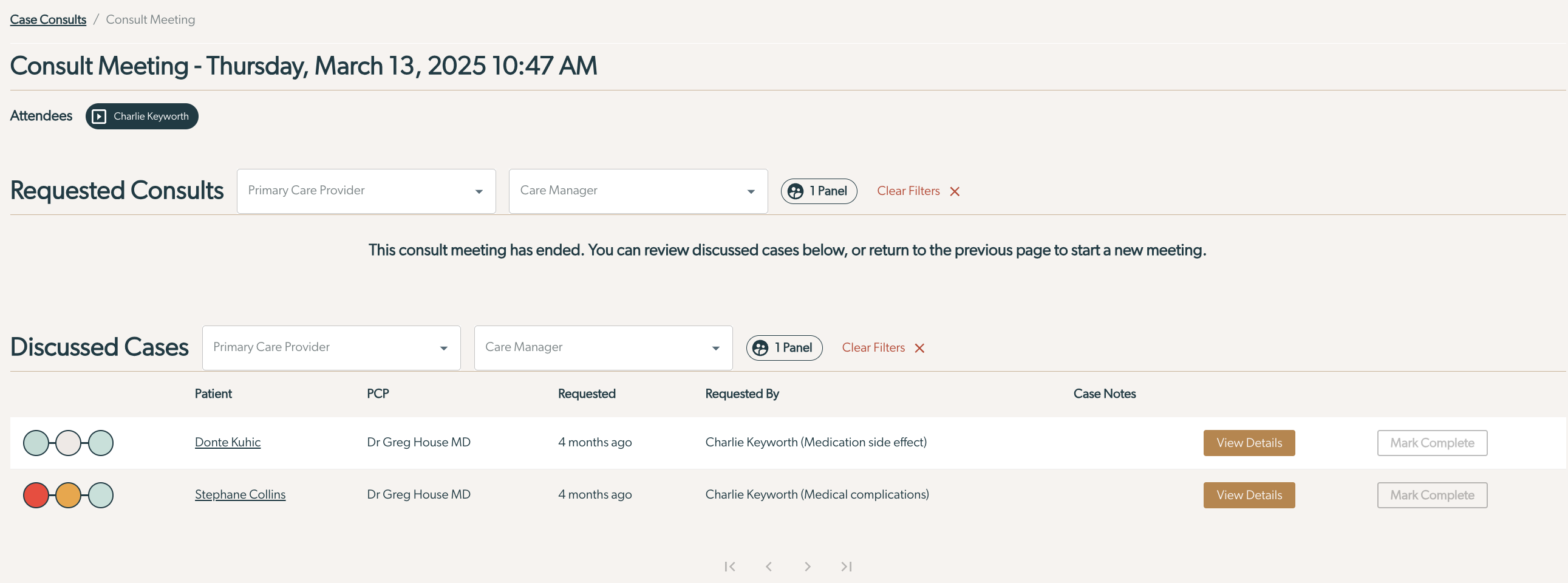Go to the first page of results

pos(730,567)
